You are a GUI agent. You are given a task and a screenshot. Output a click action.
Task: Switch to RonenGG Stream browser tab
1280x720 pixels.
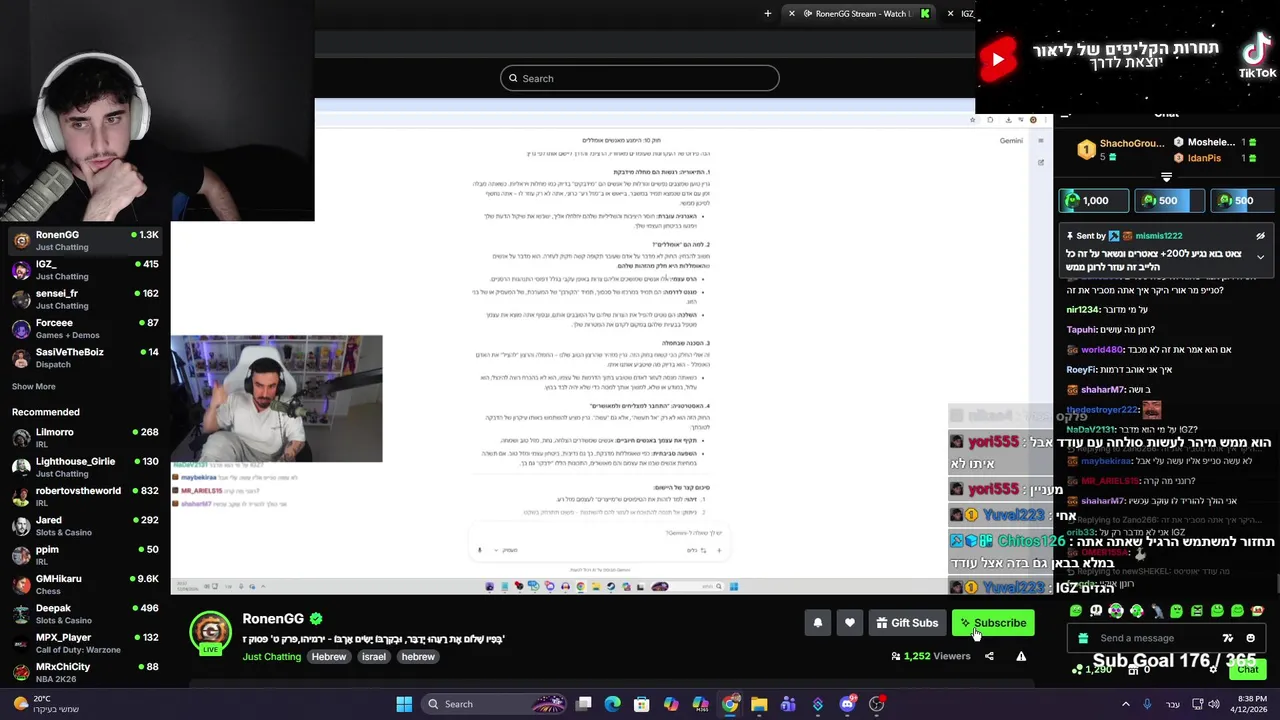[857, 14]
